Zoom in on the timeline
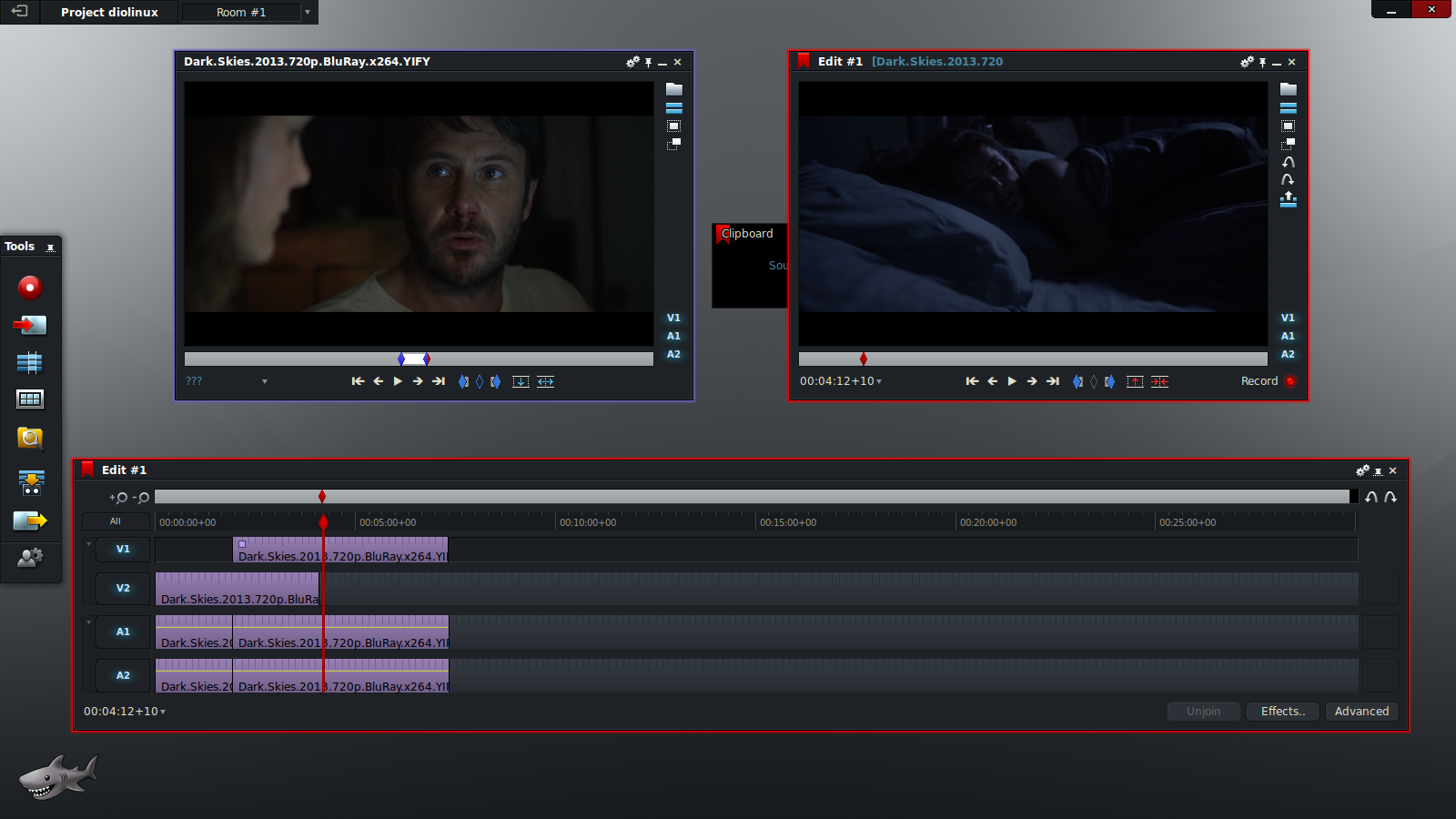The height and width of the screenshot is (819, 1456). pos(118,498)
